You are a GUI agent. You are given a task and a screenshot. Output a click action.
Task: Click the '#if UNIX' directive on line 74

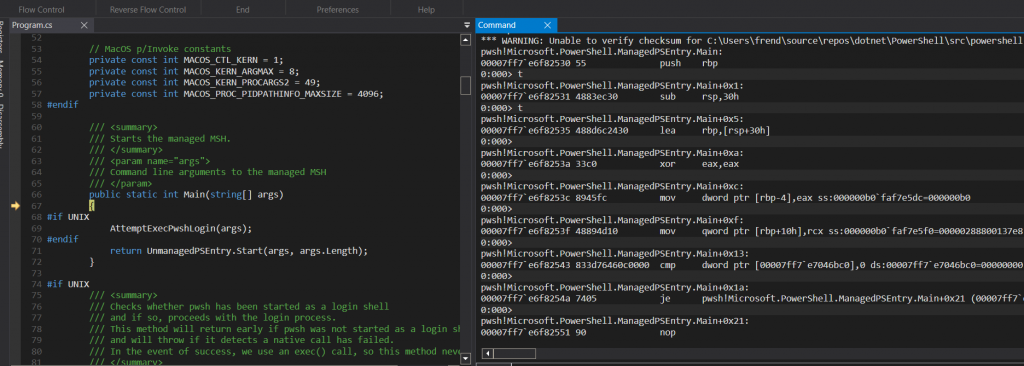point(68,284)
